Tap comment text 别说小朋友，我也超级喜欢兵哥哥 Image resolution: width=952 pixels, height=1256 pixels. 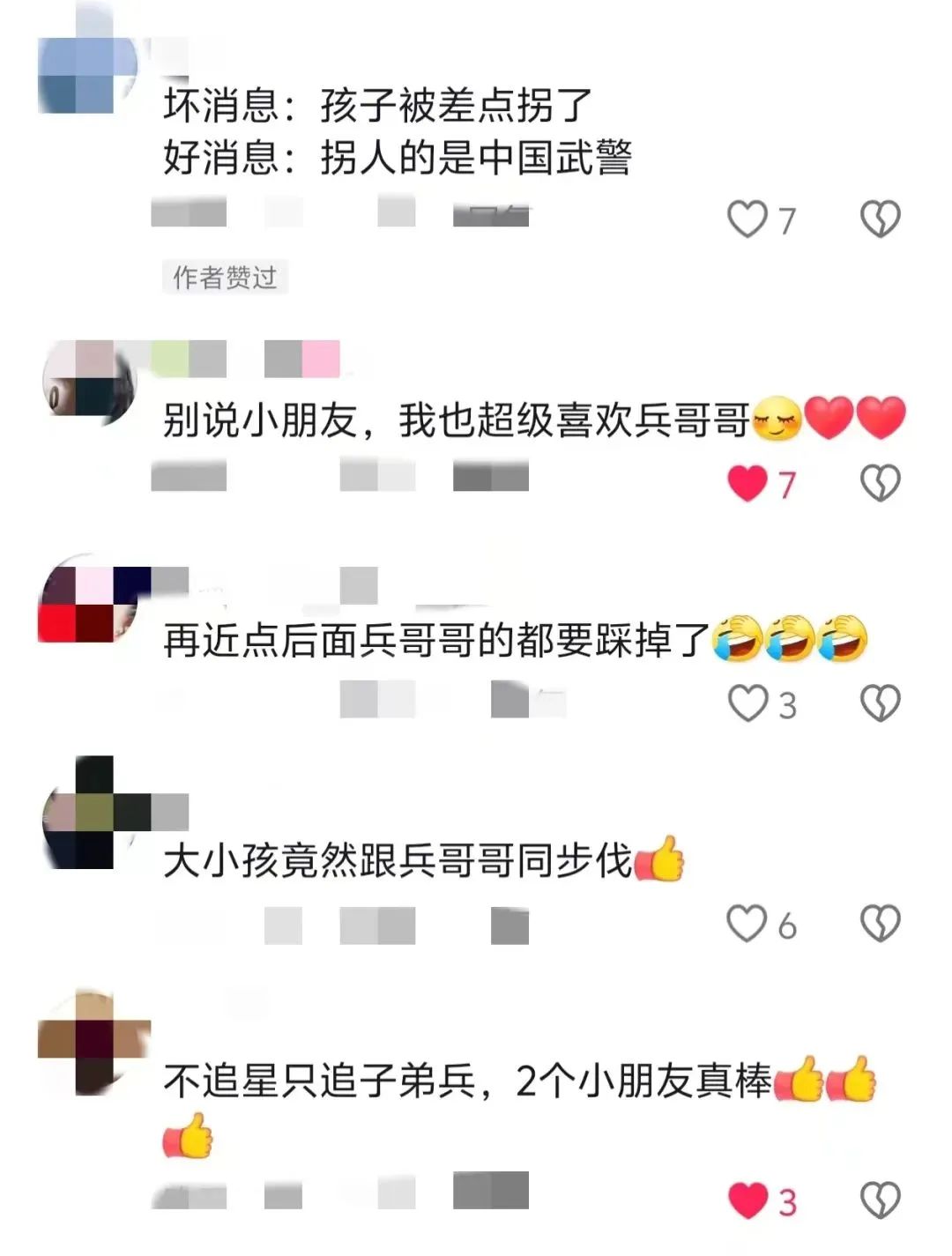pos(457,420)
